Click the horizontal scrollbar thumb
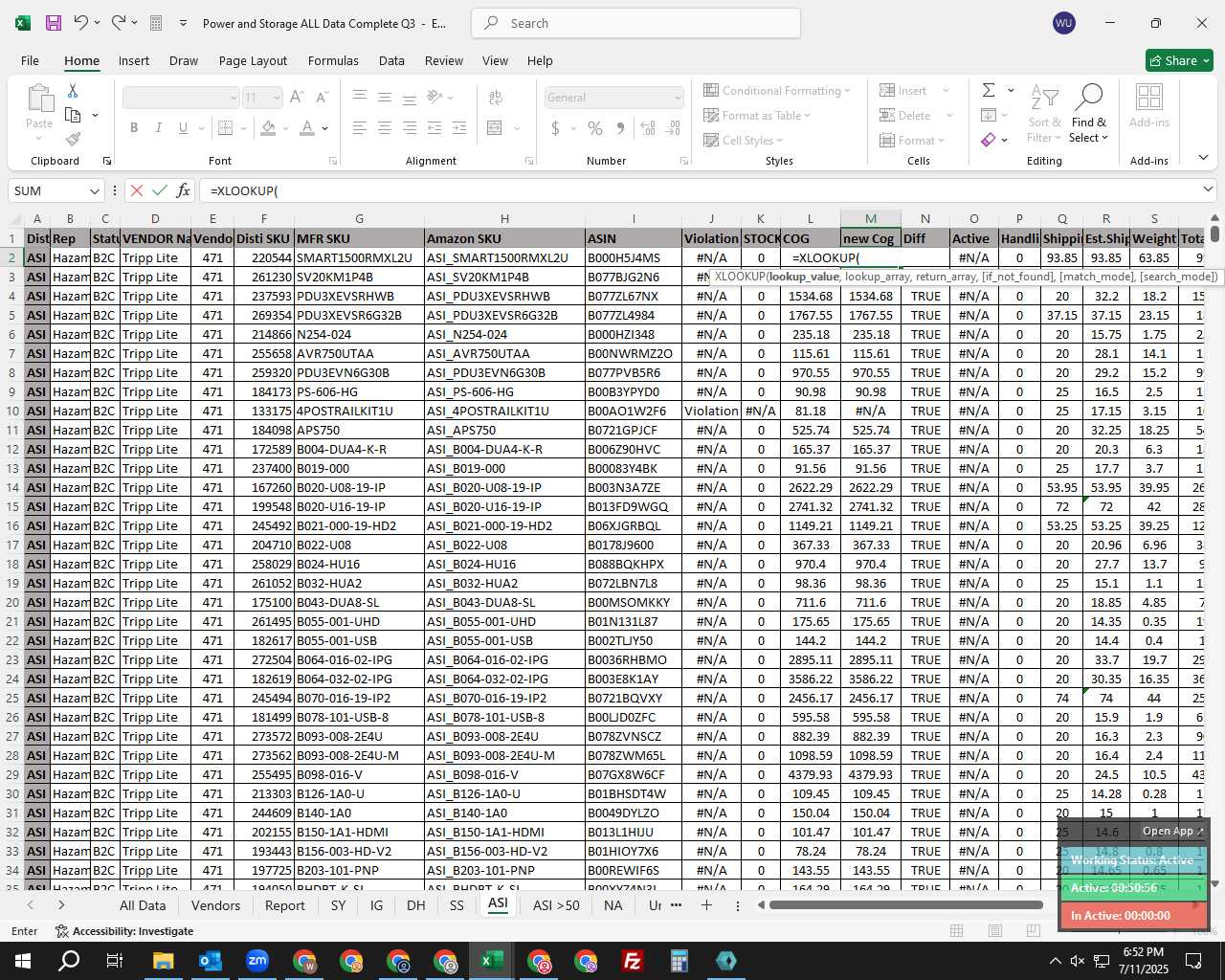Screen dimensions: 1225x980 coord(905,904)
